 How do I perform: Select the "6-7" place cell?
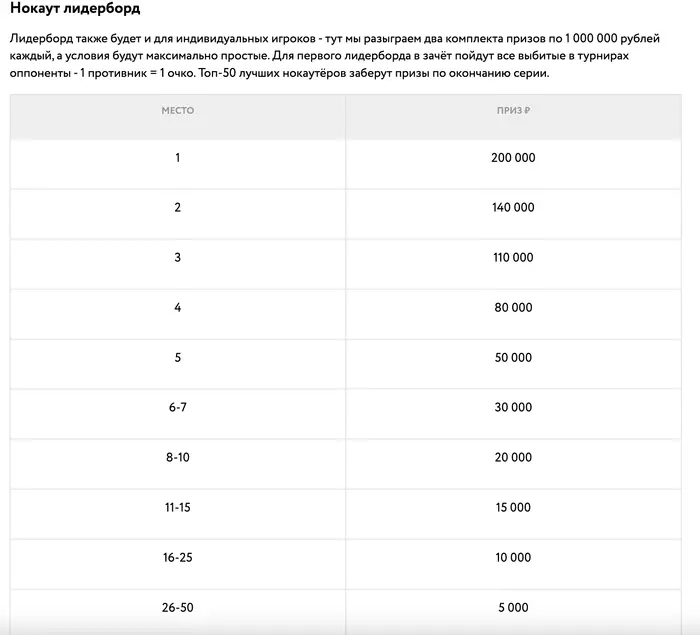coord(178,408)
